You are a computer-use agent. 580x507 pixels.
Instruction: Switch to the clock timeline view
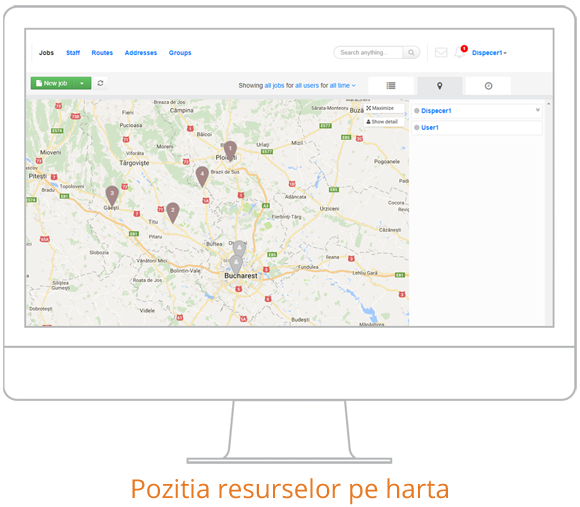[488, 86]
